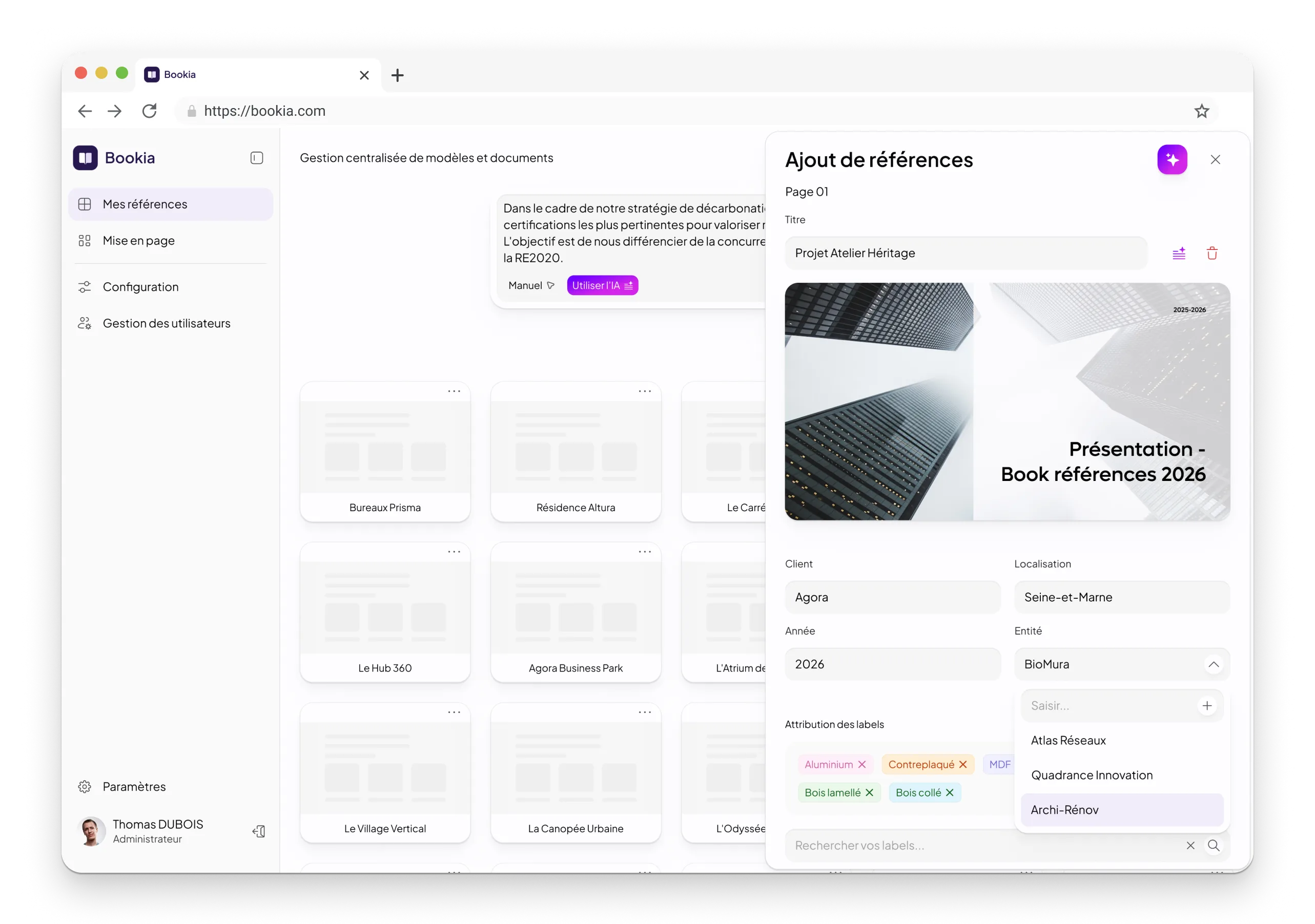Screen dimensions: 1315x924
Task: Click the logout icon next to Thomas DUBOIS
Action: [259, 831]
